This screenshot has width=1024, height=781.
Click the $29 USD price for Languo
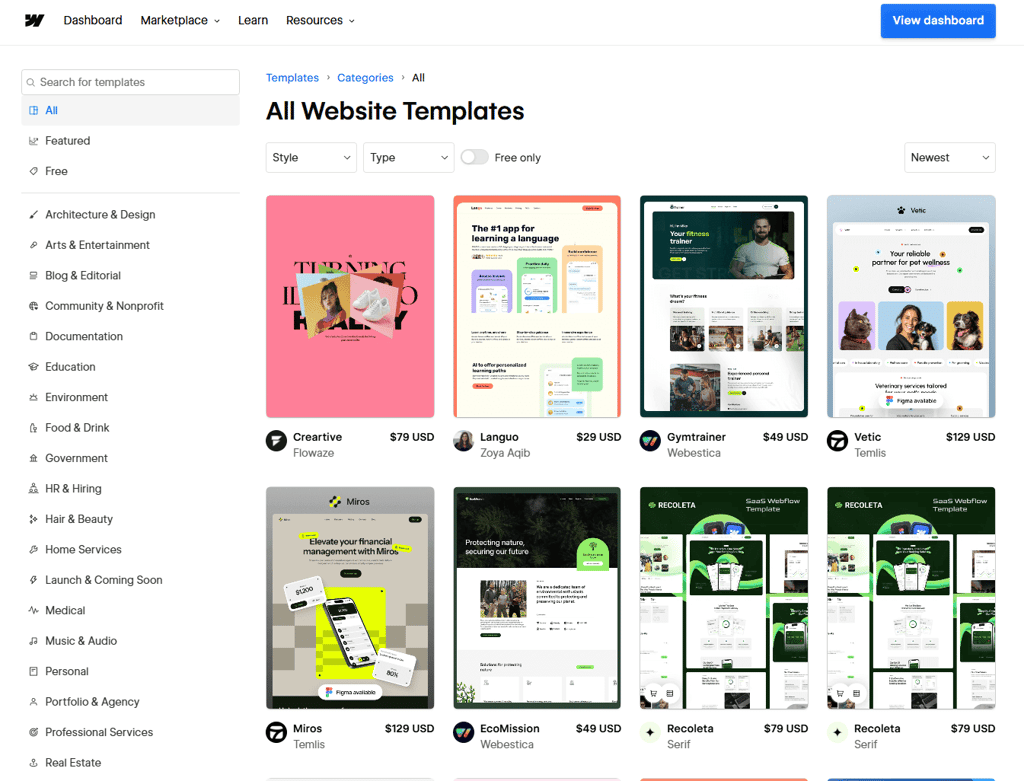tap(598, 437)
